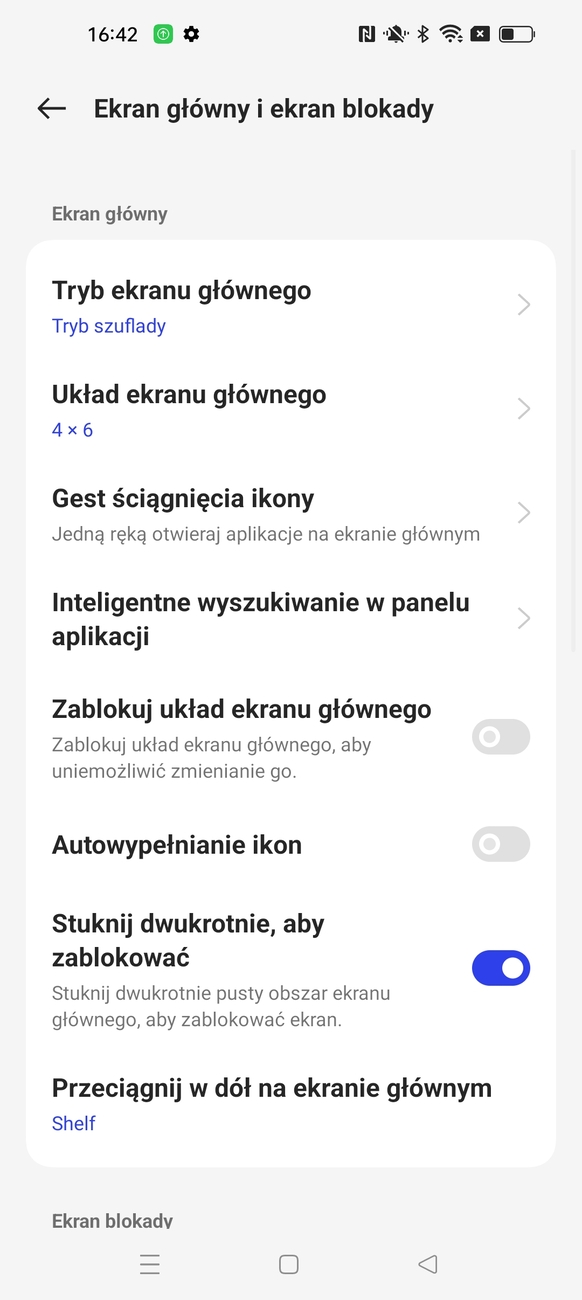Expand Gest ściągnięcia ikony chevron
This screenshot has width=582, height=1300.
coord(524,513)
